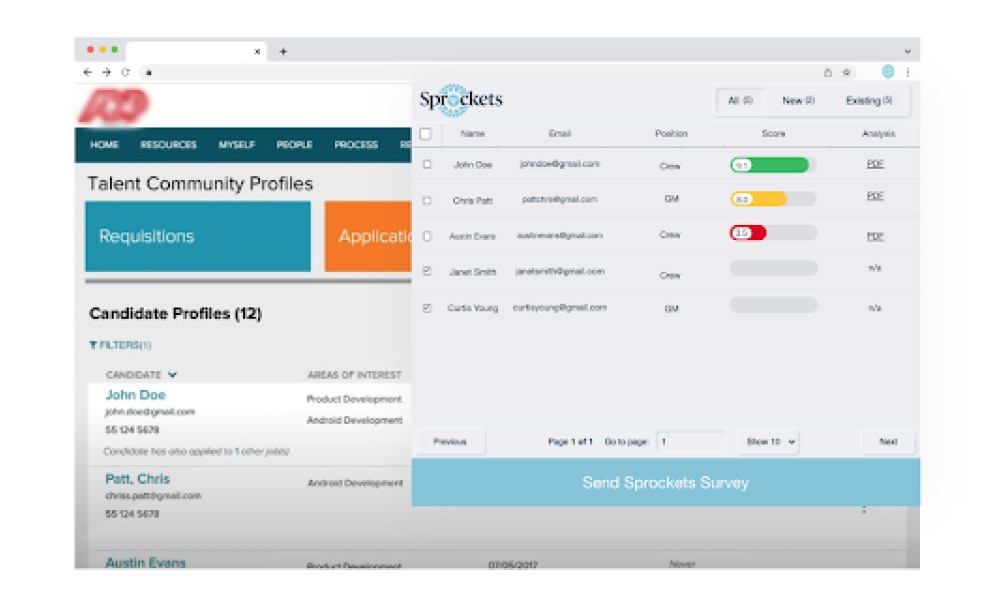Screen dimensions: 1000x600
Task: Open Patt, Chris candidate profile link
Action: point(138,479)
